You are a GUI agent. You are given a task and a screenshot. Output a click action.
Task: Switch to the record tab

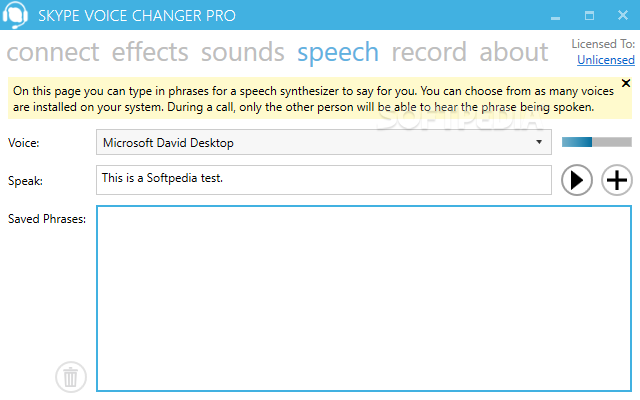[429, 52]
